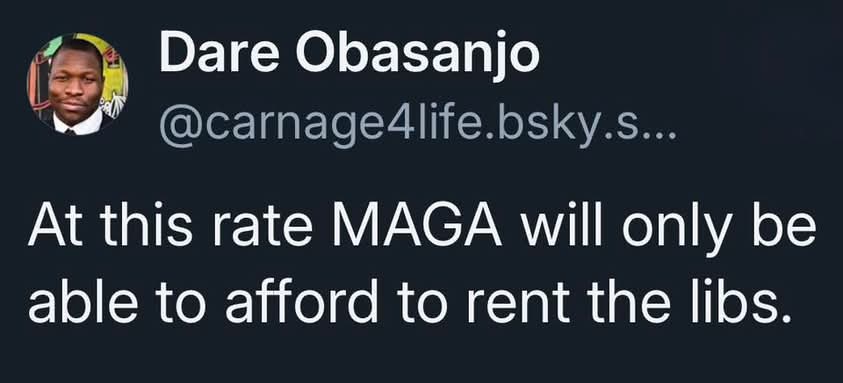Screen dimensions: 843x383
Task: Open the @carnage4life.bsky.s... handle
Action: (417, 129)
